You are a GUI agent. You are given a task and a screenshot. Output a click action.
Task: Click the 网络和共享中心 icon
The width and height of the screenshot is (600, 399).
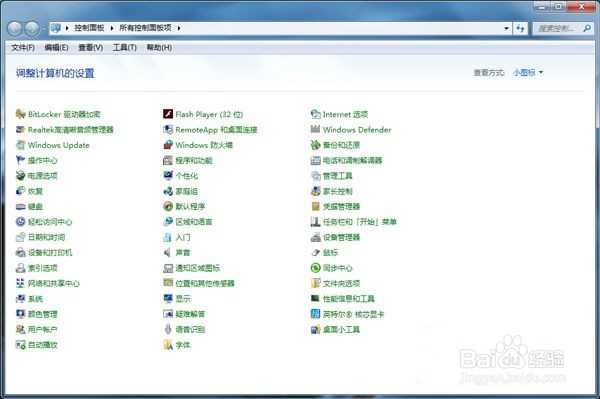20,283
